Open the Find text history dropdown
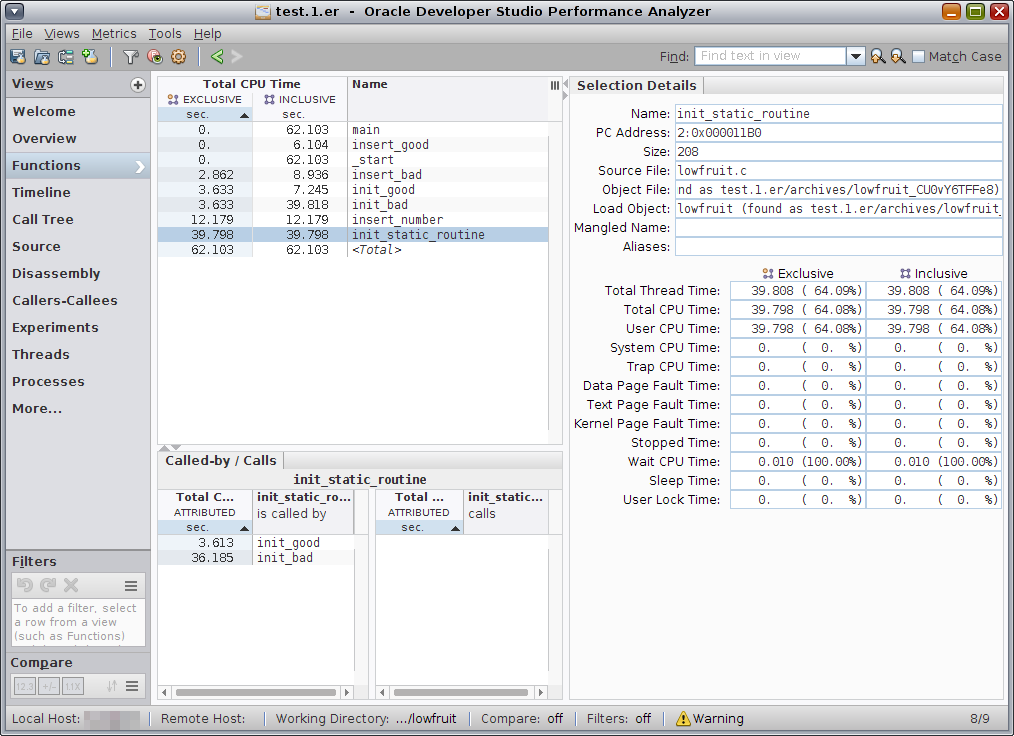This screenshot has height=736, width=1014. [856, 57]
